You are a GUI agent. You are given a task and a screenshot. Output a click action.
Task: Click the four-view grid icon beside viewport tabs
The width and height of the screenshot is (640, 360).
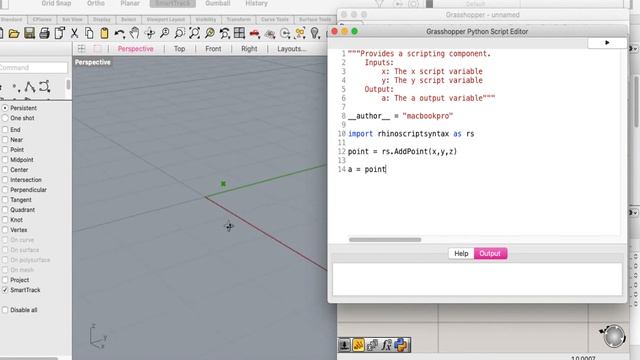[82, 49]
